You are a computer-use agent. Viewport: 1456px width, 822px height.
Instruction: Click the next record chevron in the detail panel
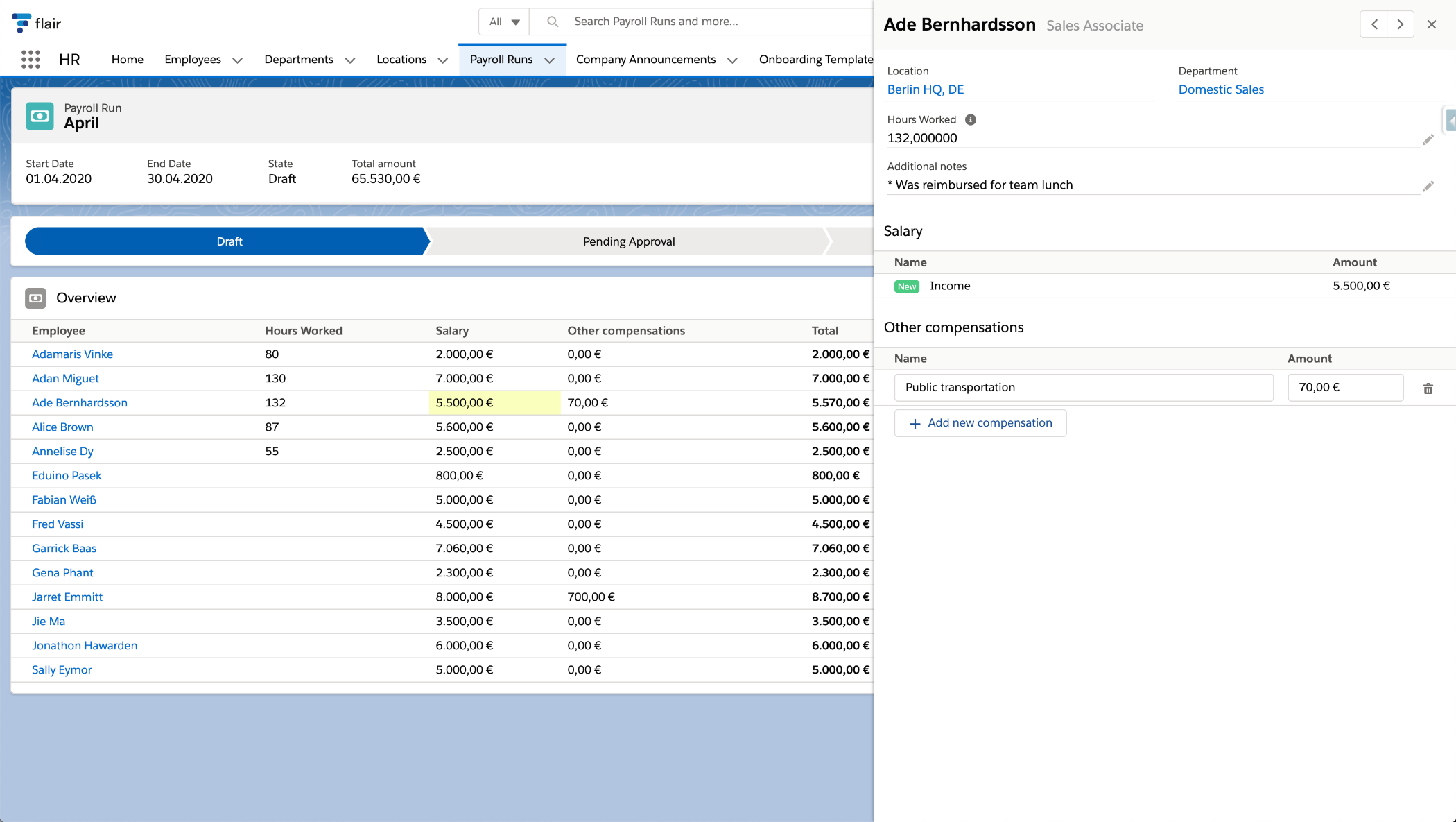[x=1400, y=24]
